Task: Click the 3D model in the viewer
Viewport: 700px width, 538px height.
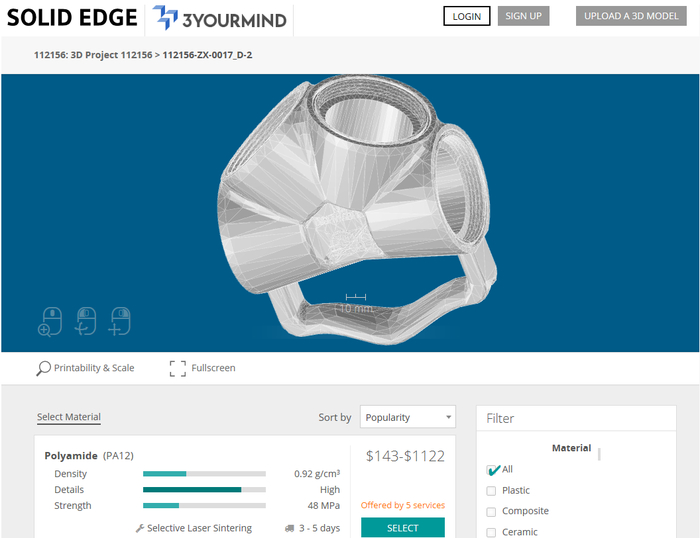Action: tap(357, 210)
